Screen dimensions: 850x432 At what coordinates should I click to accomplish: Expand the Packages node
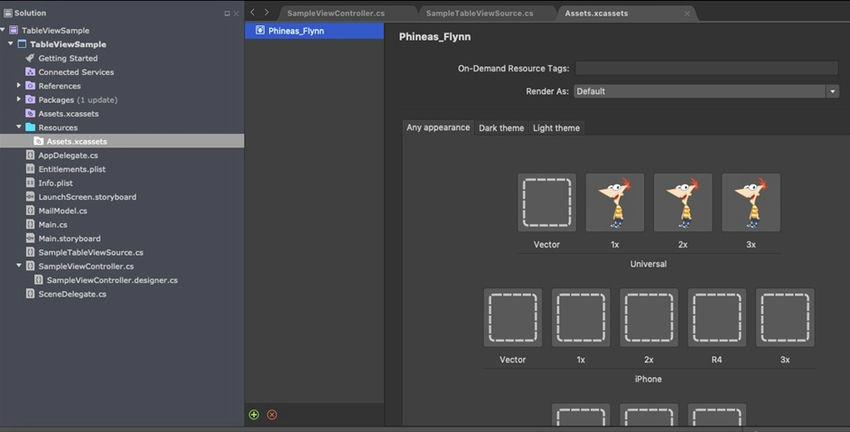tap(19, 99)
